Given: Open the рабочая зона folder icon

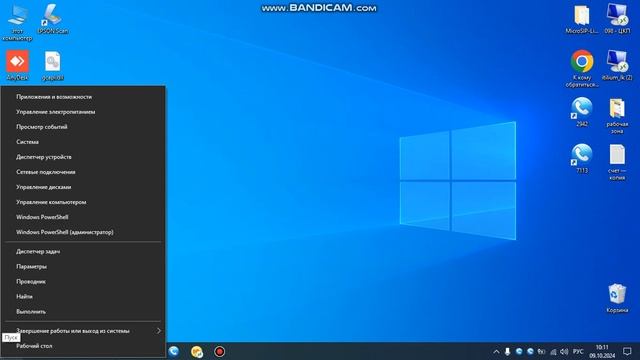Looking at the screenshot, I should (x=617, y=116).
